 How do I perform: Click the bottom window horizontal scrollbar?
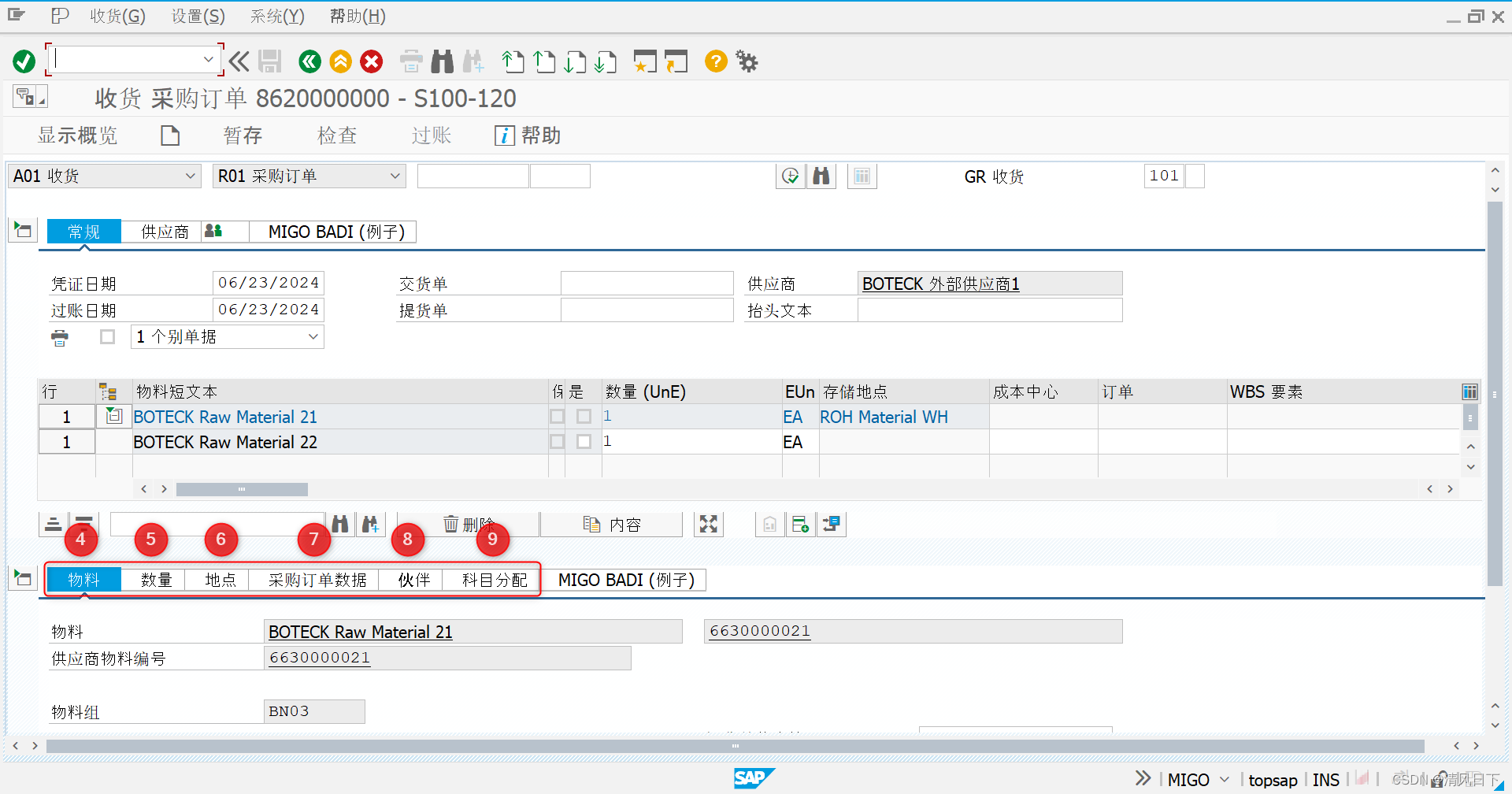[x=735, y=746]
